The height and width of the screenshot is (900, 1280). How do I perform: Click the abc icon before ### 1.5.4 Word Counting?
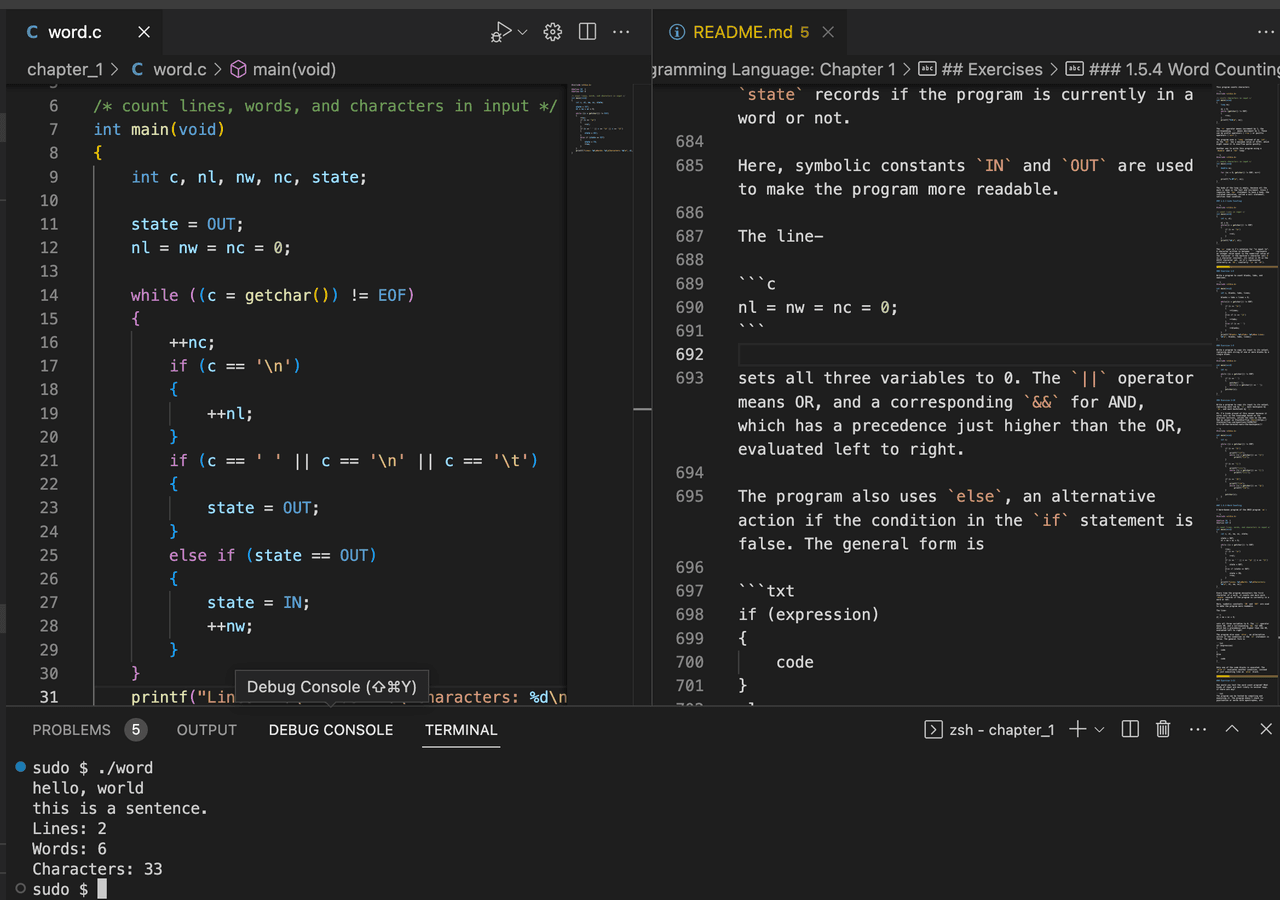point(1074,69)
